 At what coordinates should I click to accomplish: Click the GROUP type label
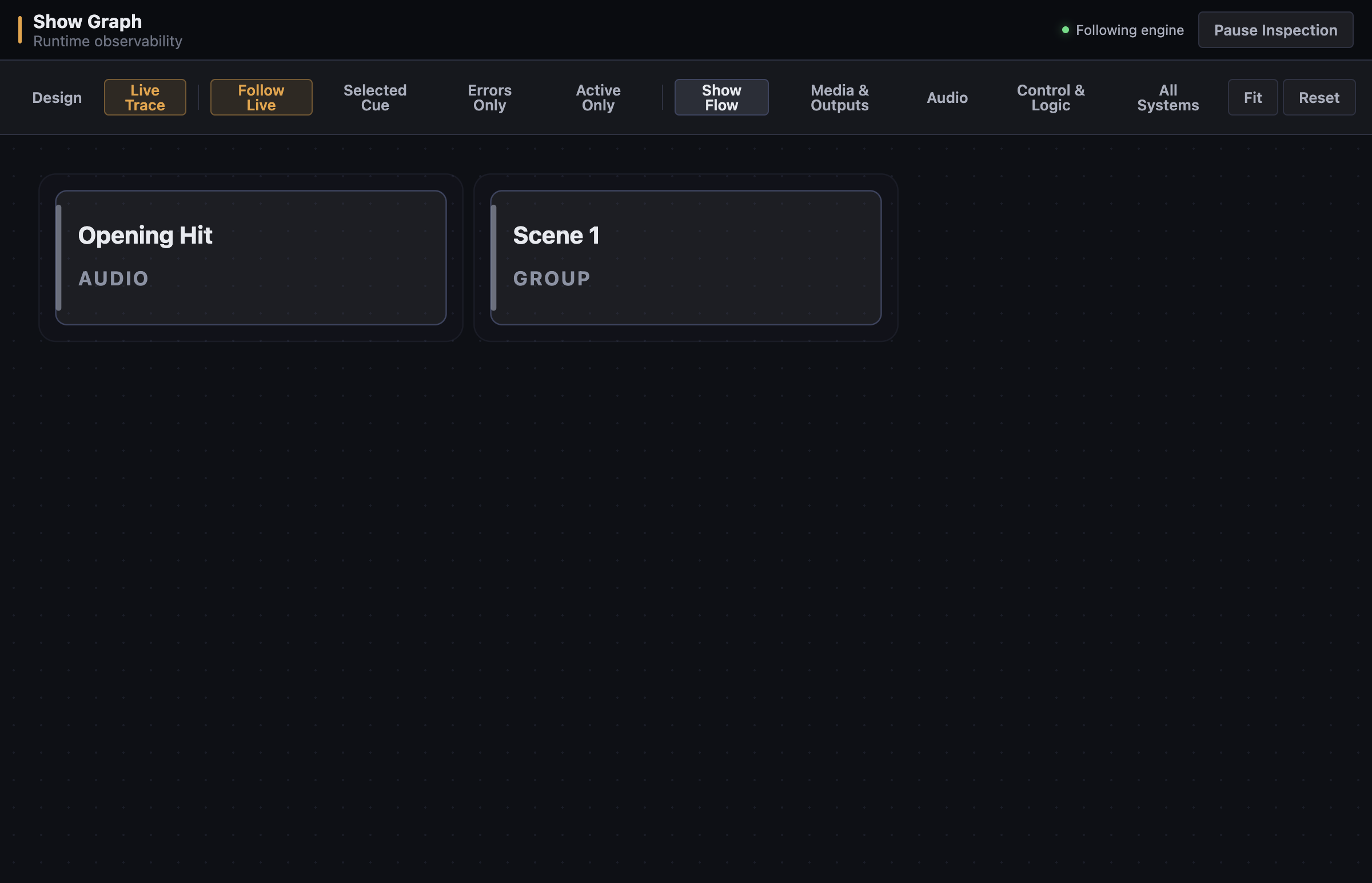tap(551, 279)
